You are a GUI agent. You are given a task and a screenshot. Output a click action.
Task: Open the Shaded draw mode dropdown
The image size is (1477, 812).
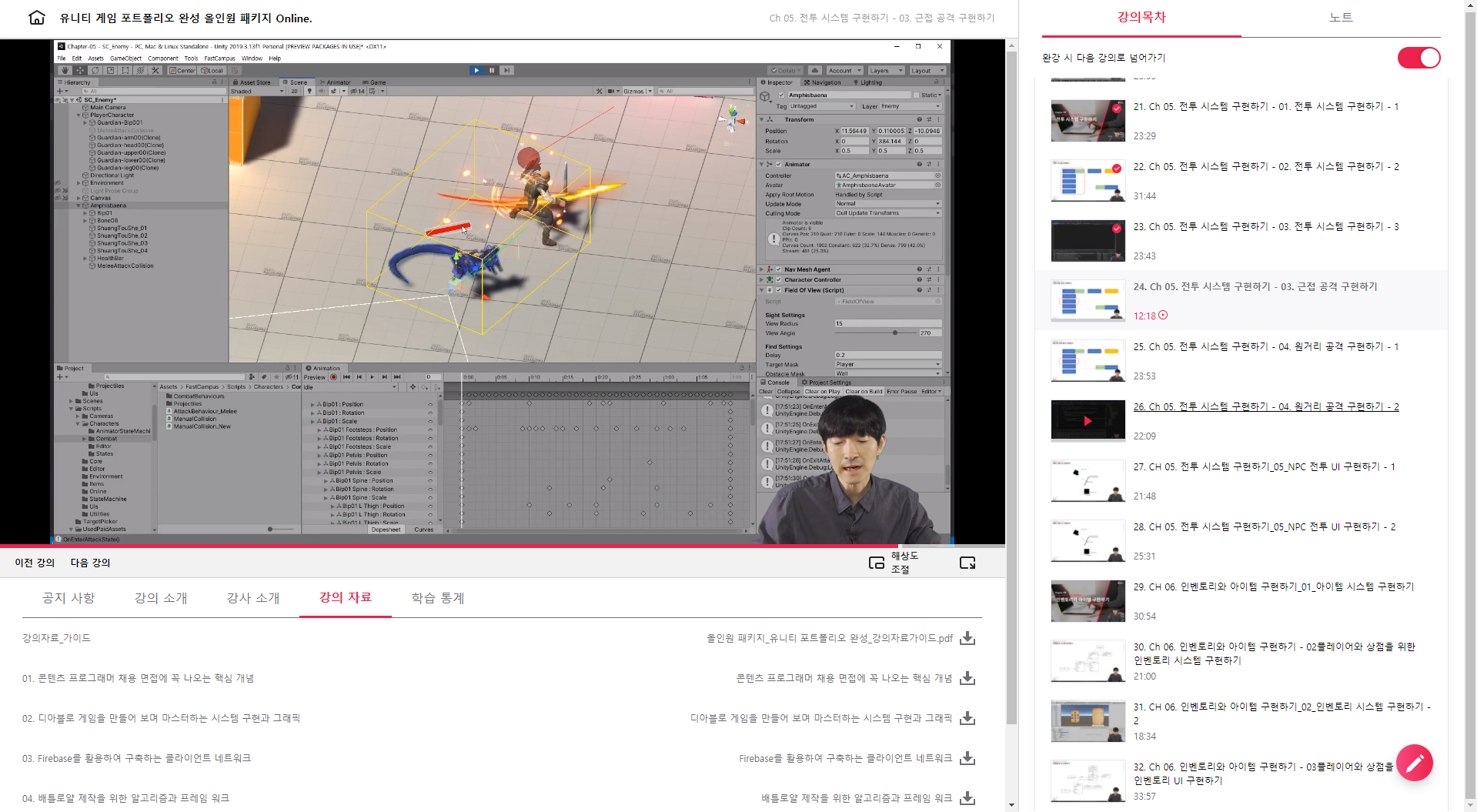click(257, 91)
